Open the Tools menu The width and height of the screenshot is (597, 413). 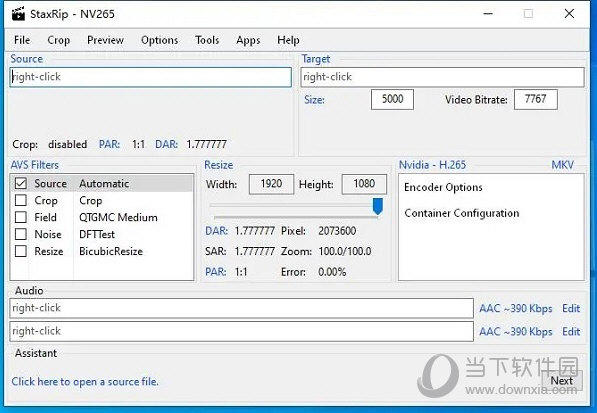click(x=207, y=40)
